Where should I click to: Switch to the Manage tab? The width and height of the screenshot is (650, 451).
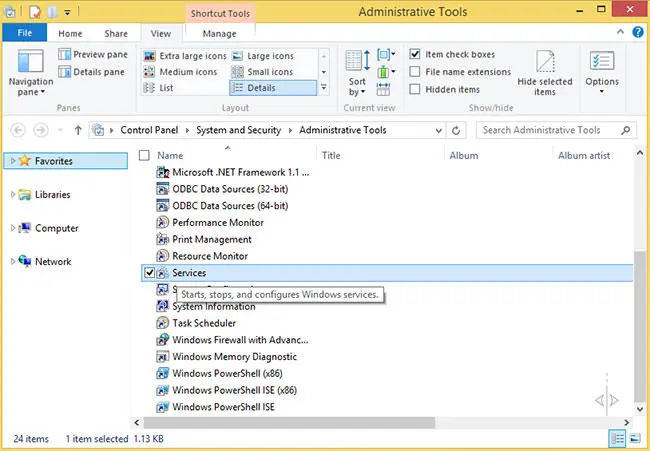point(219,34)
